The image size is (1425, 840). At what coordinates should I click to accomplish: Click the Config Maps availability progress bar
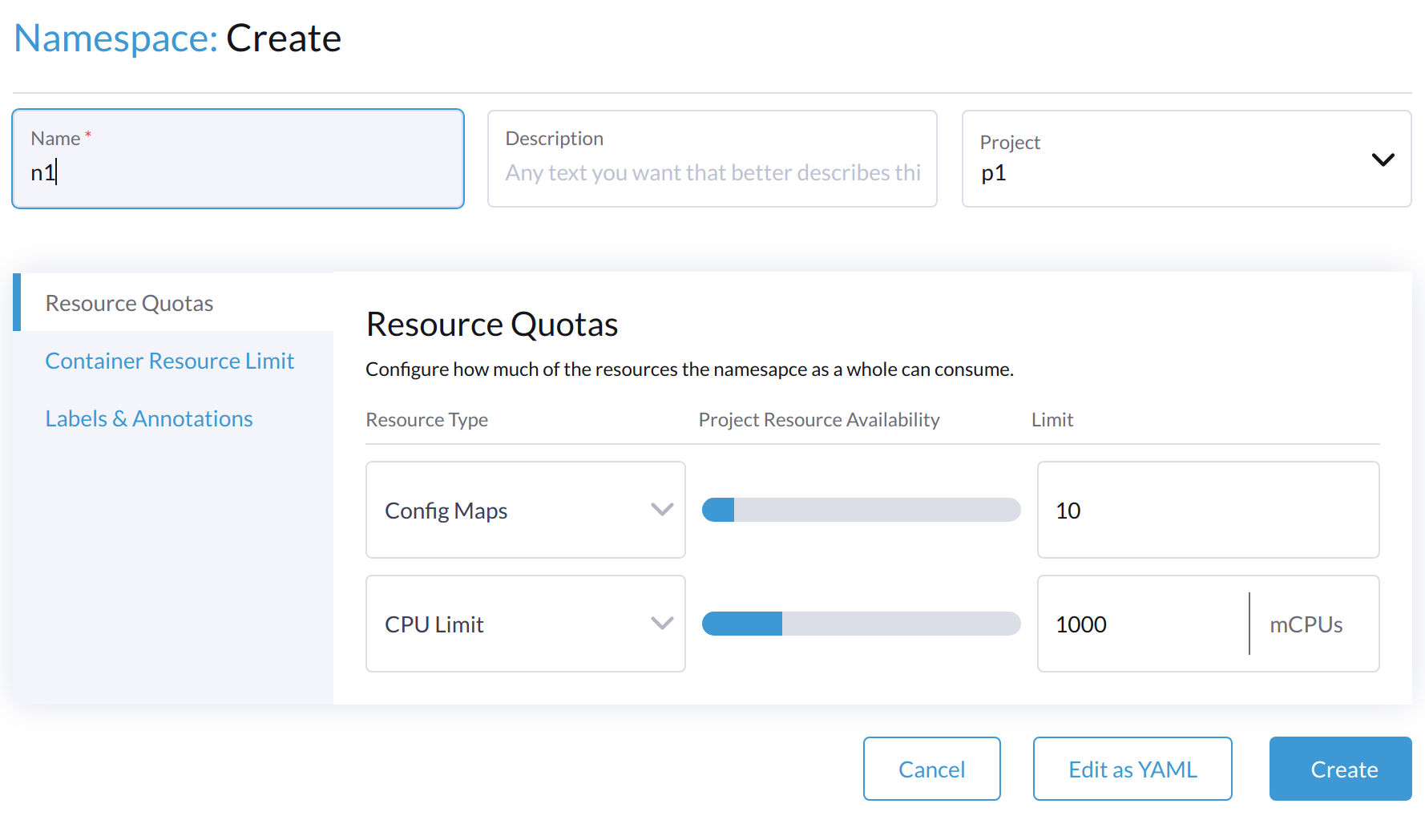860,510
